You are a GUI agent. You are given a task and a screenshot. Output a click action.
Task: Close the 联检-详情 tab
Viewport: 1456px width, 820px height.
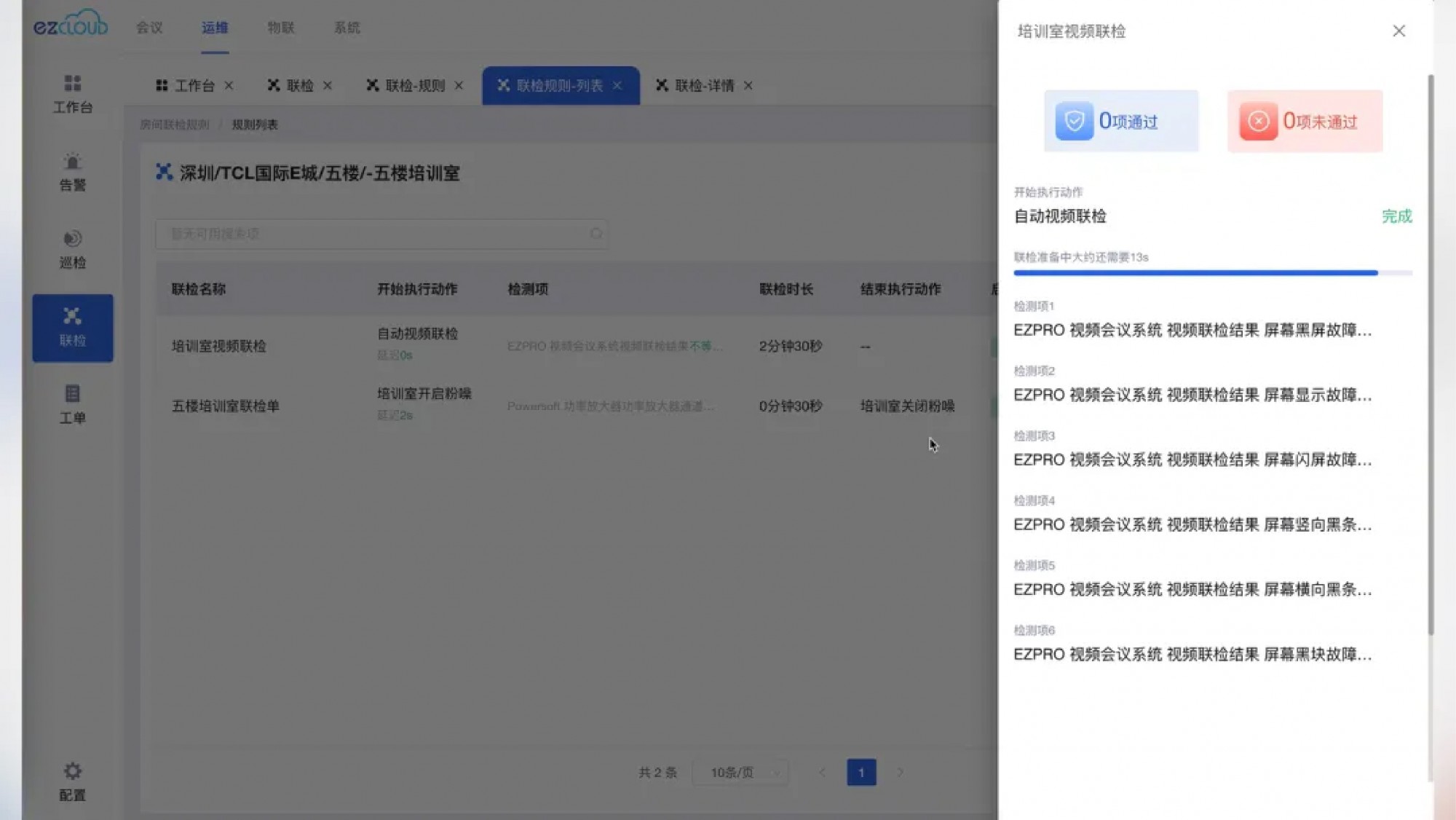tap(748, 85)
